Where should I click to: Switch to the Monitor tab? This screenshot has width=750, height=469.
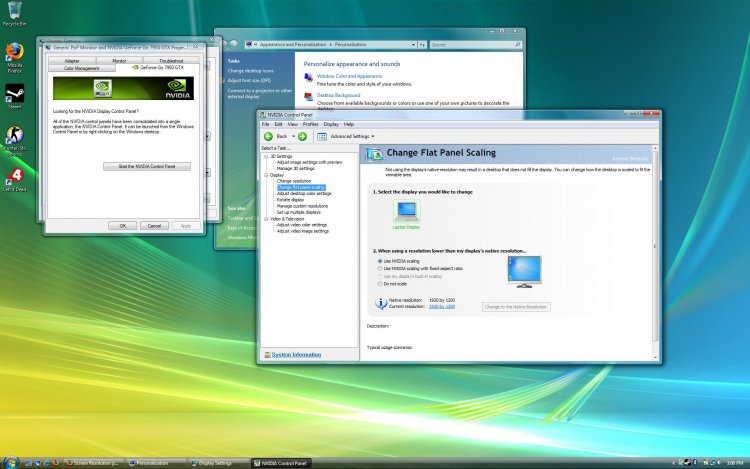120,61
